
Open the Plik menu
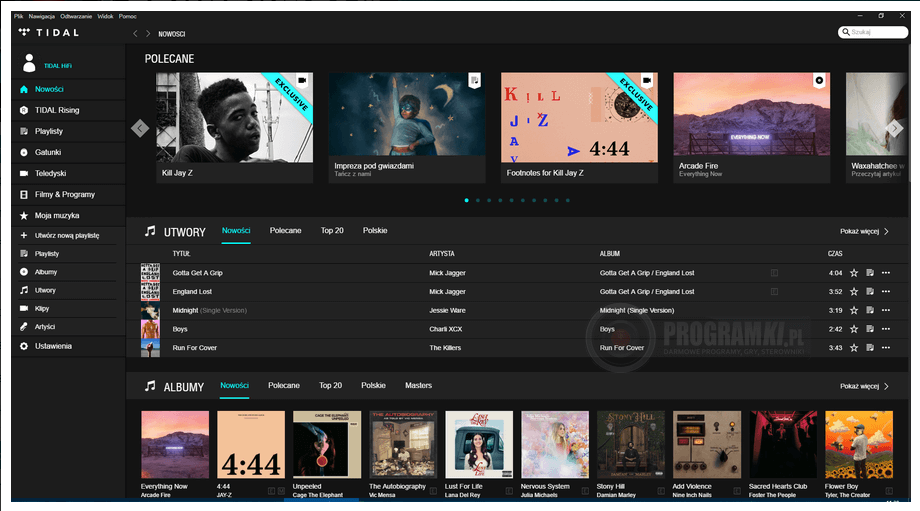click(x=19, y=16)
